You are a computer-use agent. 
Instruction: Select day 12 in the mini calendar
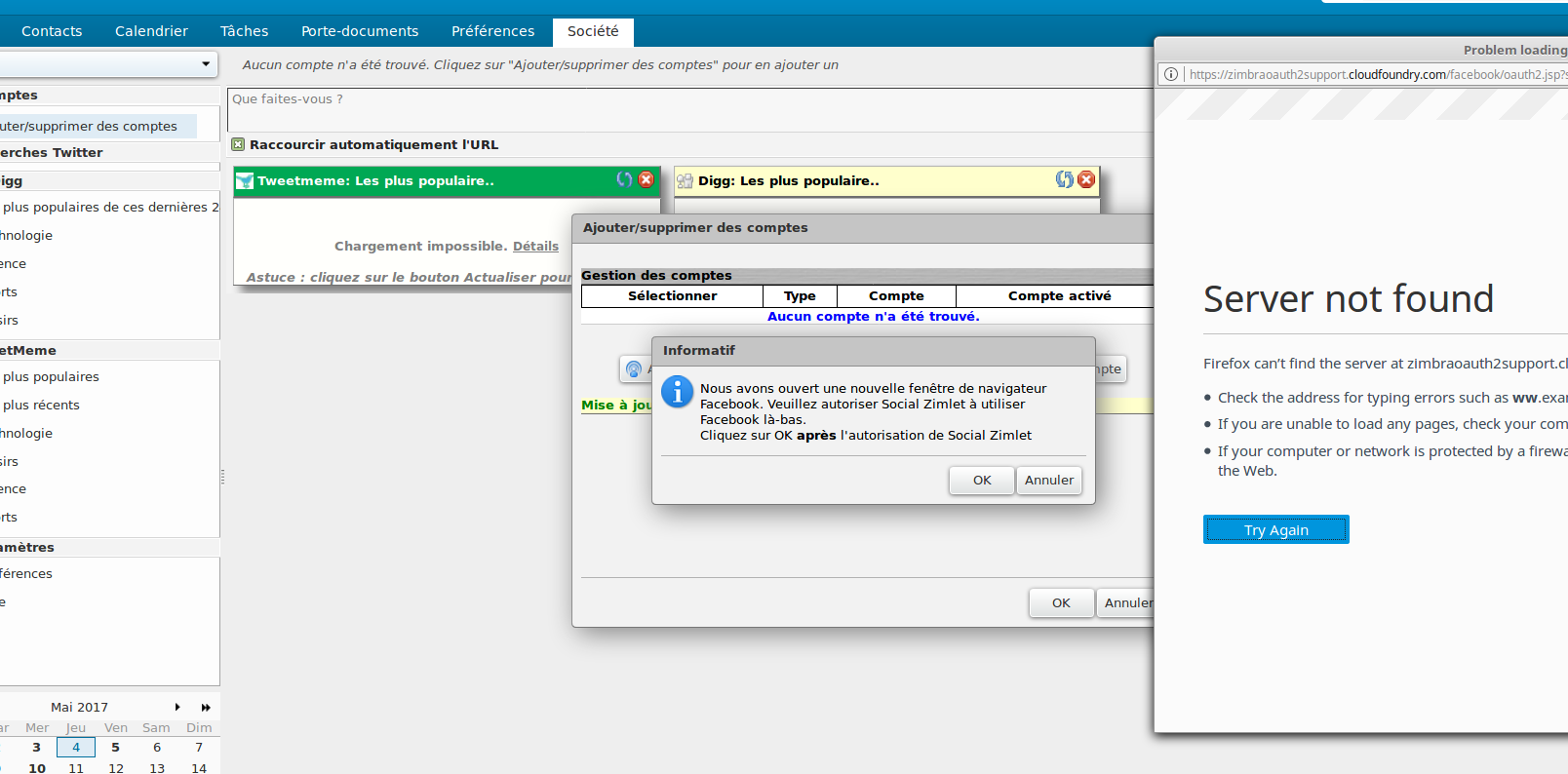coord(116,768)
